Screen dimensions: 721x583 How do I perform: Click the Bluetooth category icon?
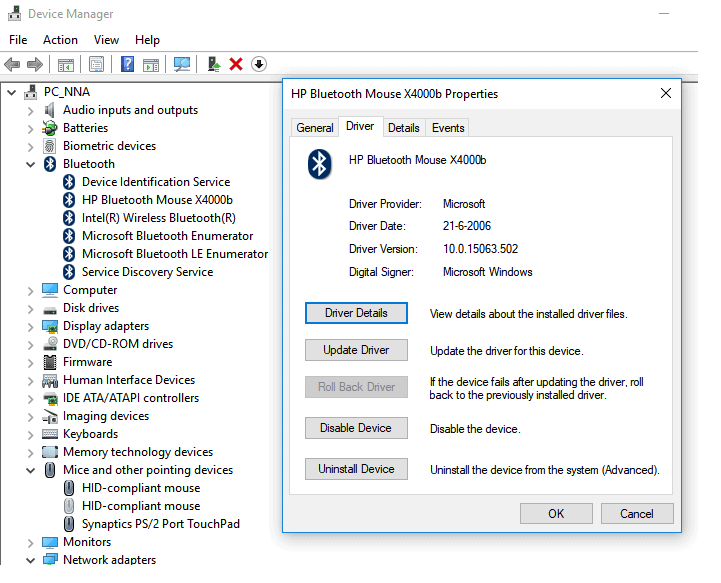point(50,164)
